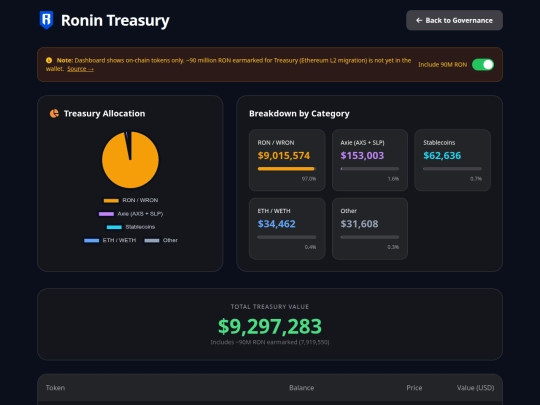This screenshot has height=405, width=540.
Task: Click the ETH / WETH progress bar
Action: [x=287, y=237]
